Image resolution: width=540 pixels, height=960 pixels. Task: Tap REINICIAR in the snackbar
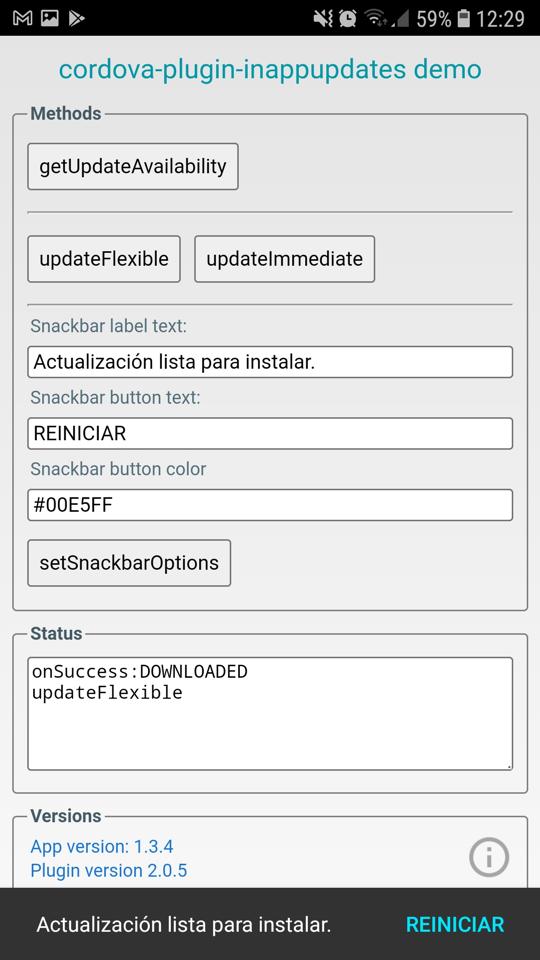tap(455, 924)
